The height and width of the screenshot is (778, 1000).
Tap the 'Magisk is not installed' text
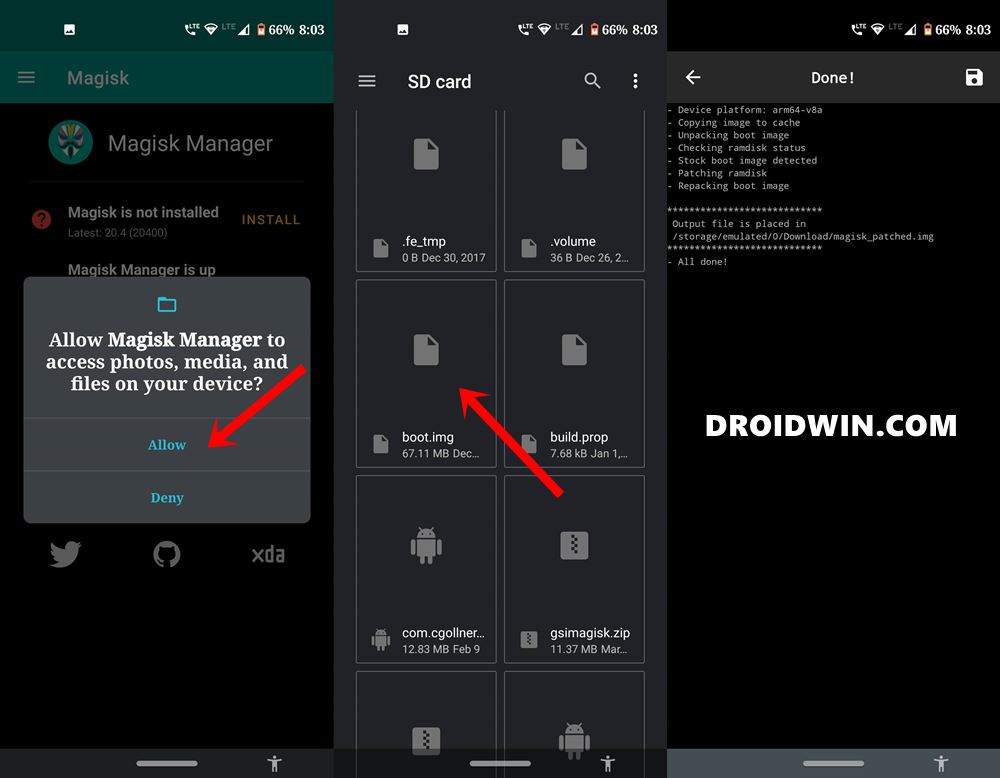click(143, 212)
